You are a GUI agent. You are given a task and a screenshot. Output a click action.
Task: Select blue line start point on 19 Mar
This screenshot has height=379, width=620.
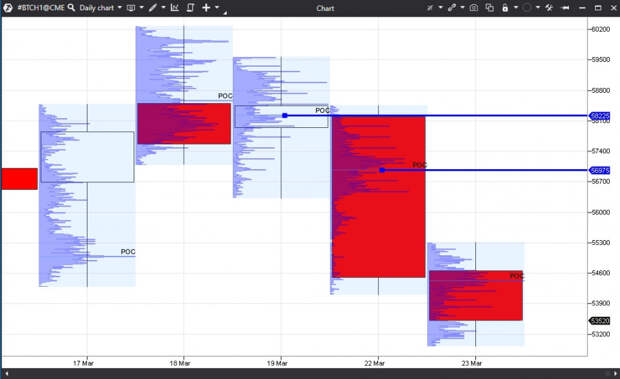285,115
